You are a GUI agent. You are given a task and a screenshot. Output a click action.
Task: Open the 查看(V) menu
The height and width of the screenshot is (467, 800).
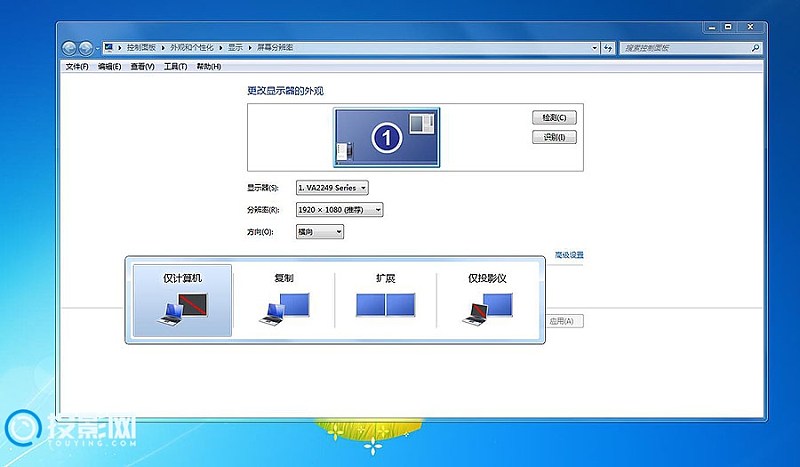point(142,66)
